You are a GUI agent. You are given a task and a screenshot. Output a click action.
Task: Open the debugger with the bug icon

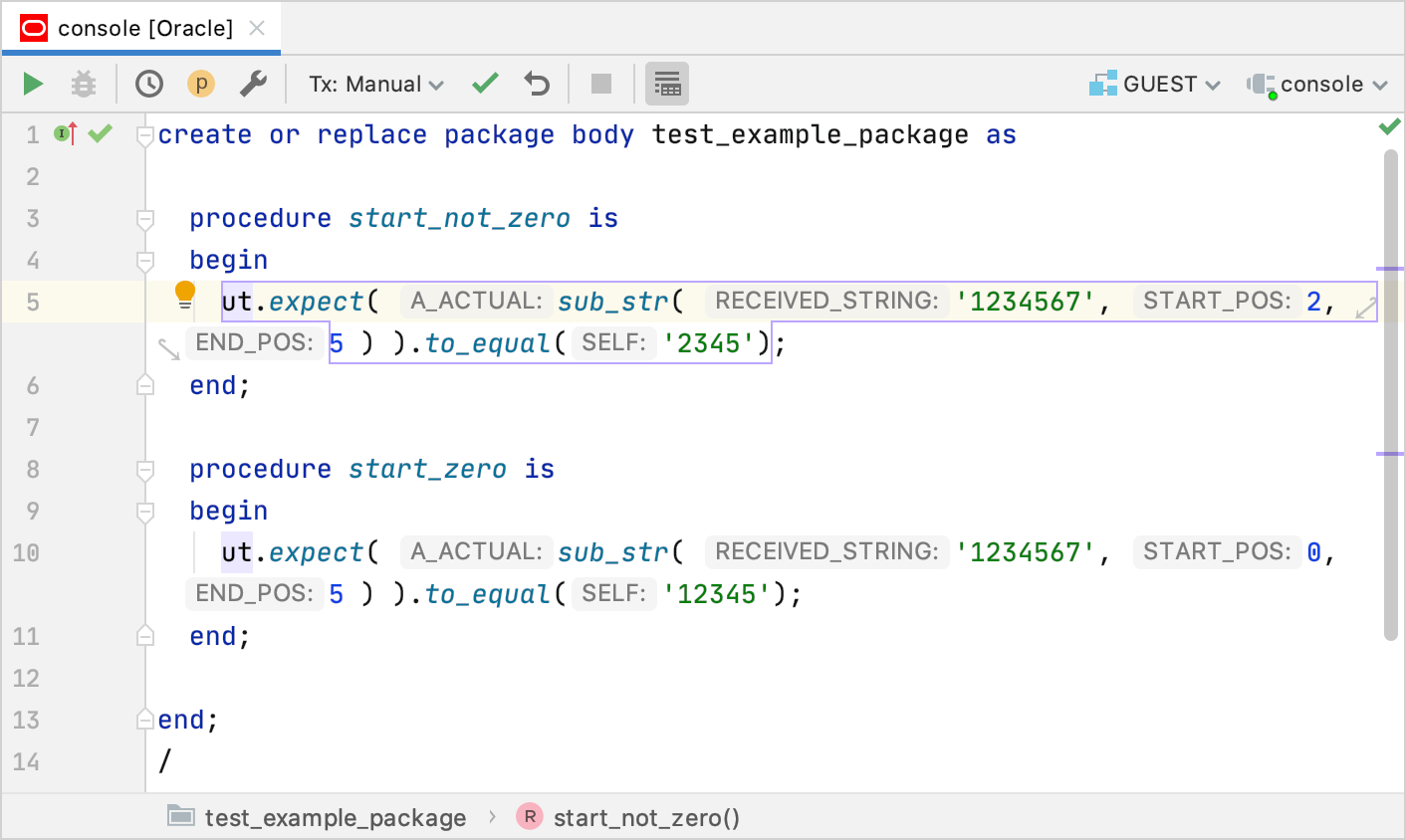[84, 84]
